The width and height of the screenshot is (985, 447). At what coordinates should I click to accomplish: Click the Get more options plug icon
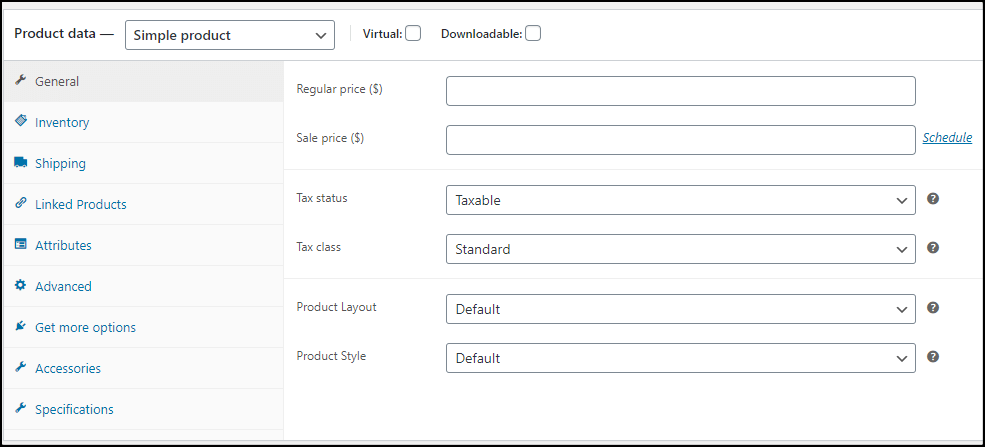click(x=20, y=326)
